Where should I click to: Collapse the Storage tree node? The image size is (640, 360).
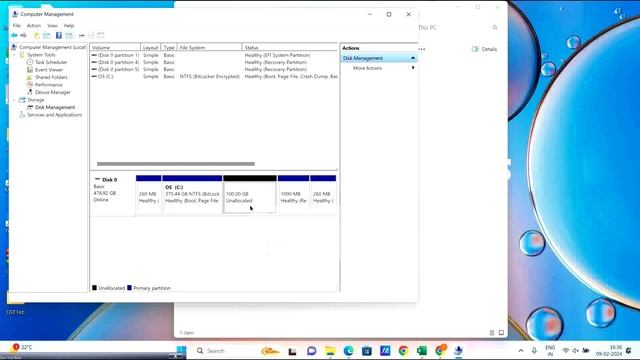[15, 100]
